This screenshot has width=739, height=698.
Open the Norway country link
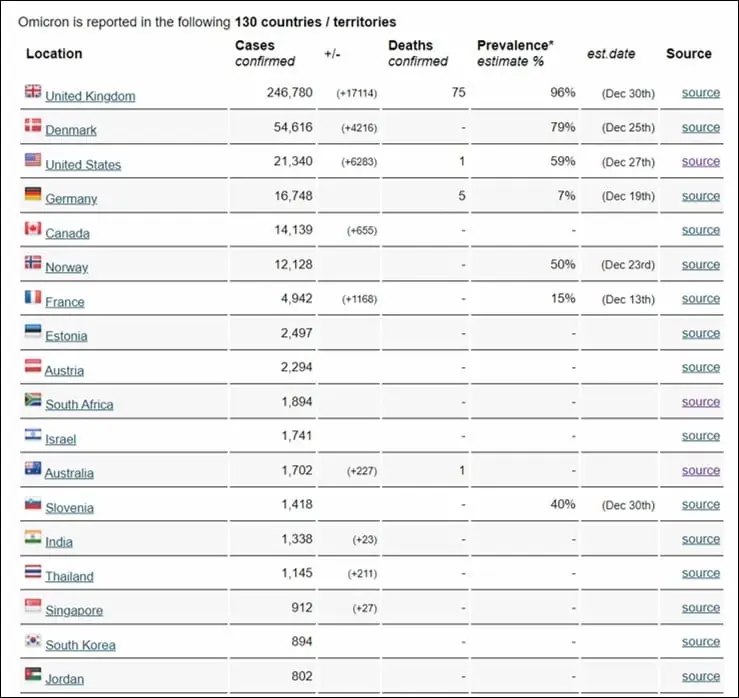tap(67, 267)
